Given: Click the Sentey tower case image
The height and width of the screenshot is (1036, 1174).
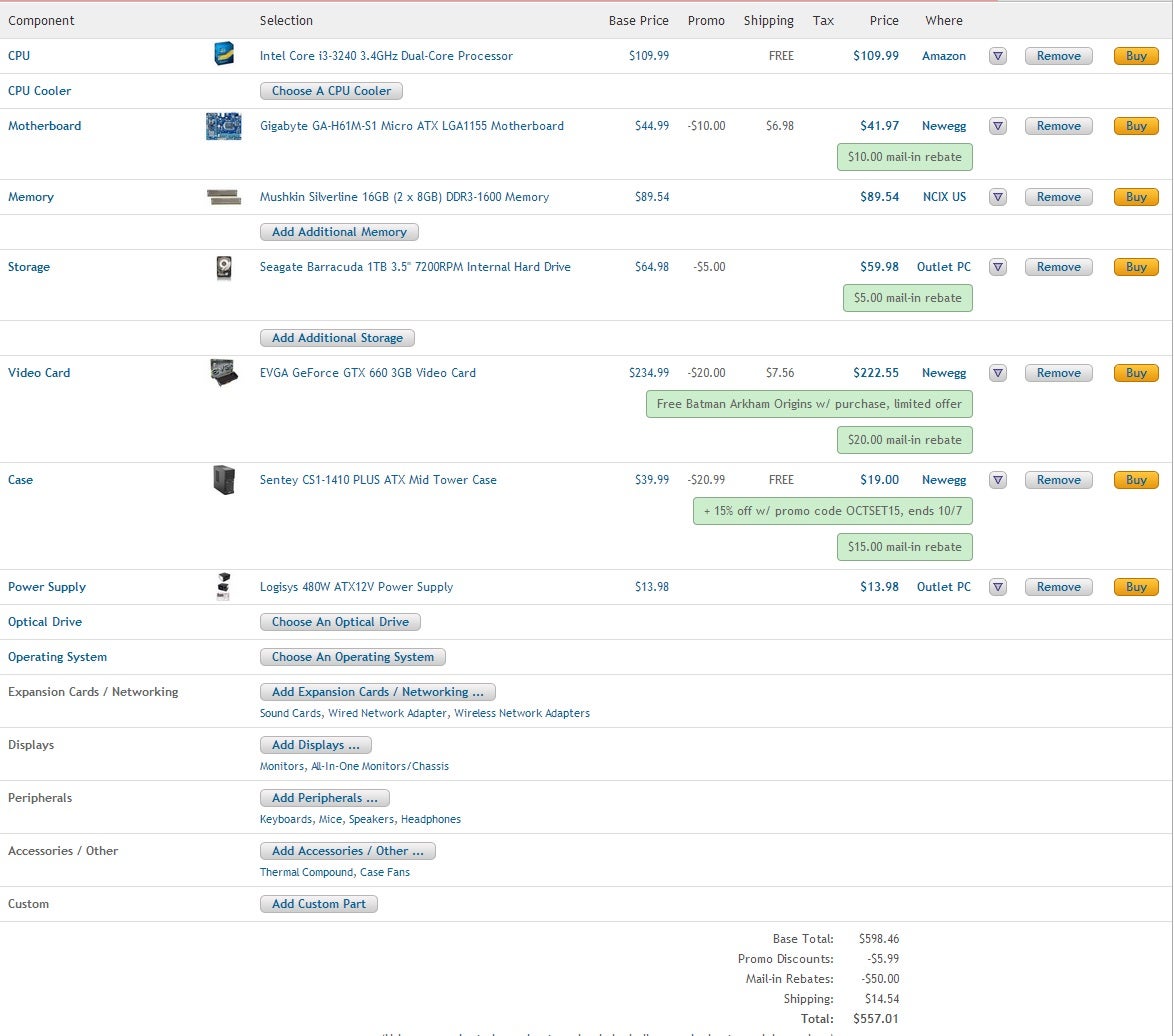Looking at the screenshot, I should 223,480.
